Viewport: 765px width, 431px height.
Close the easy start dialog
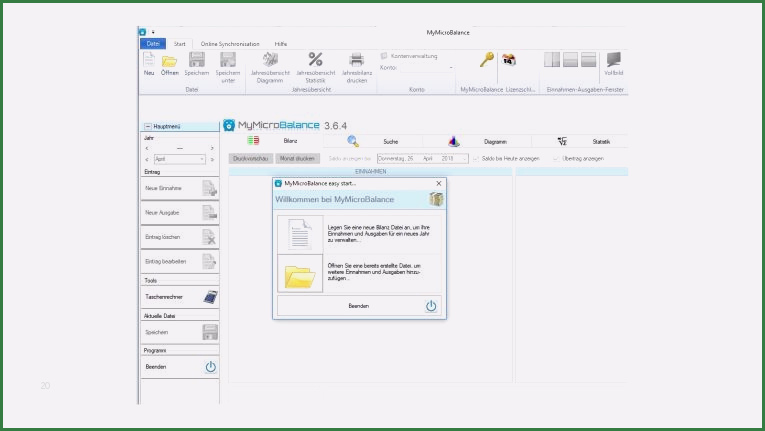(x=439, y=184)
